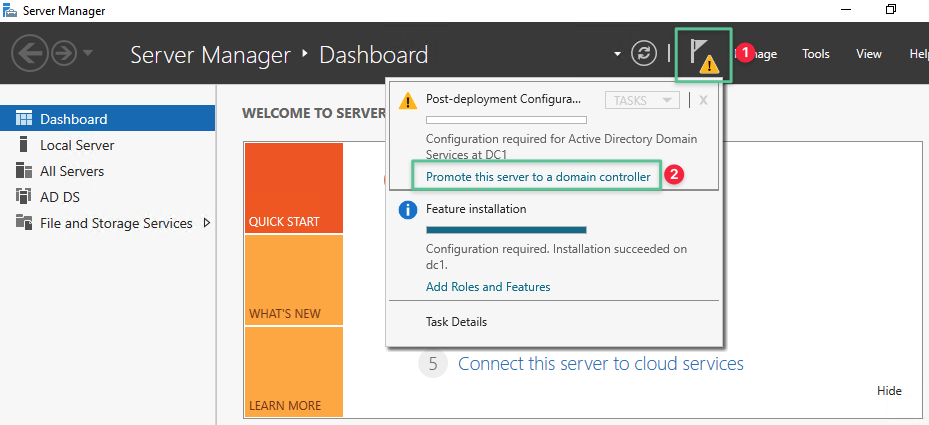Select the Dashboard icon in sidebar
Screen dimensions: 929x425
pos(24,119)
